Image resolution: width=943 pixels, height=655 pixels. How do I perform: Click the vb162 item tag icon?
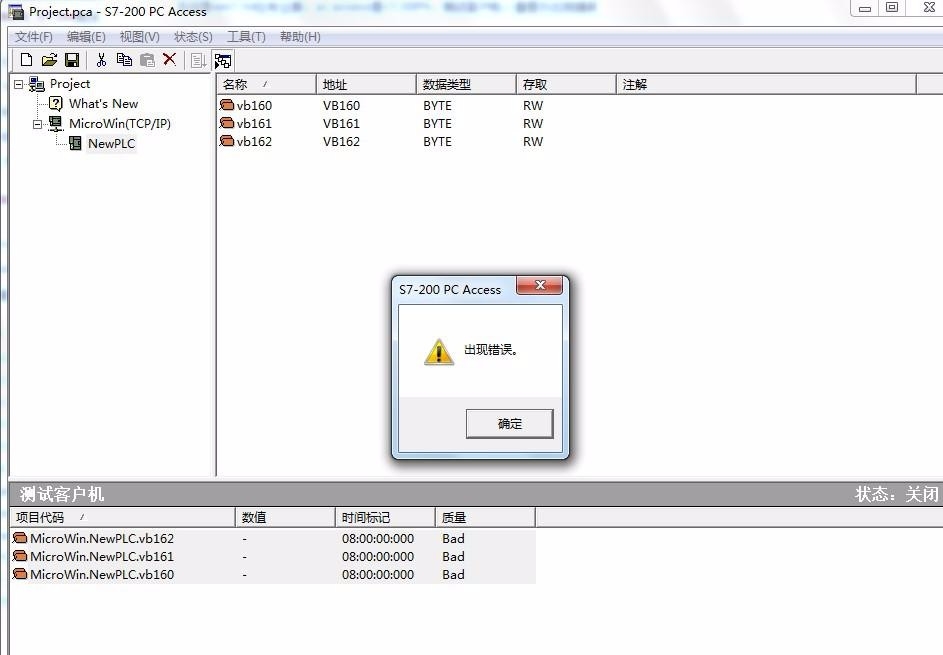click(x=227, y=141)
